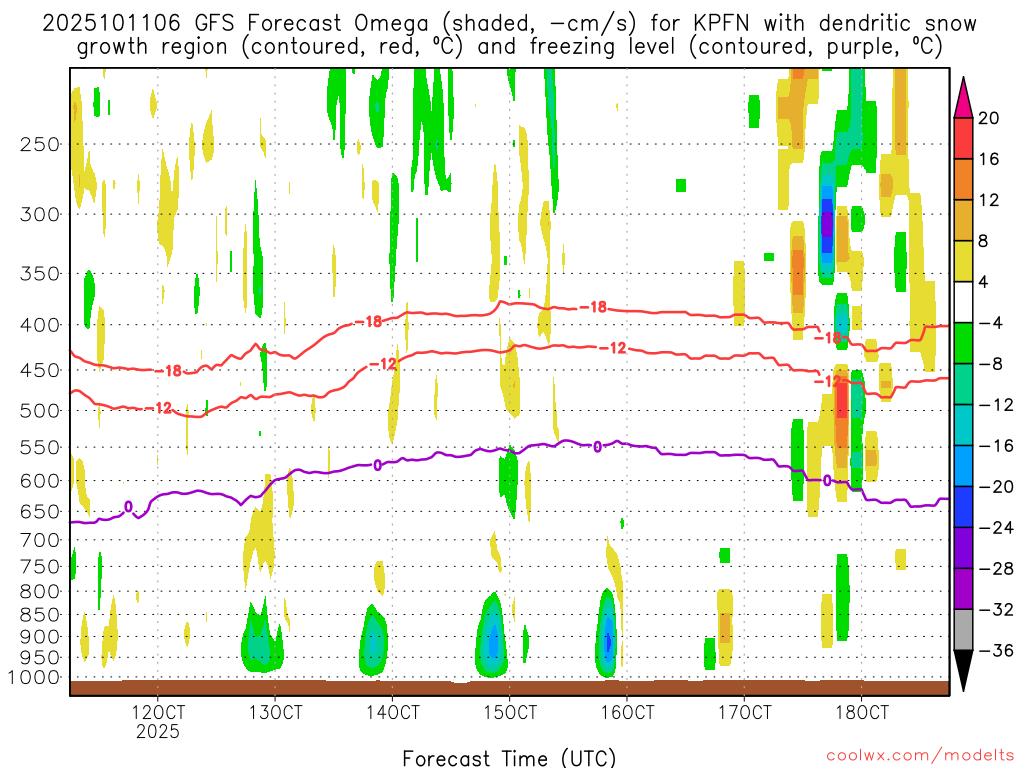Select the 140CT time-axis label

coord(392,712)
